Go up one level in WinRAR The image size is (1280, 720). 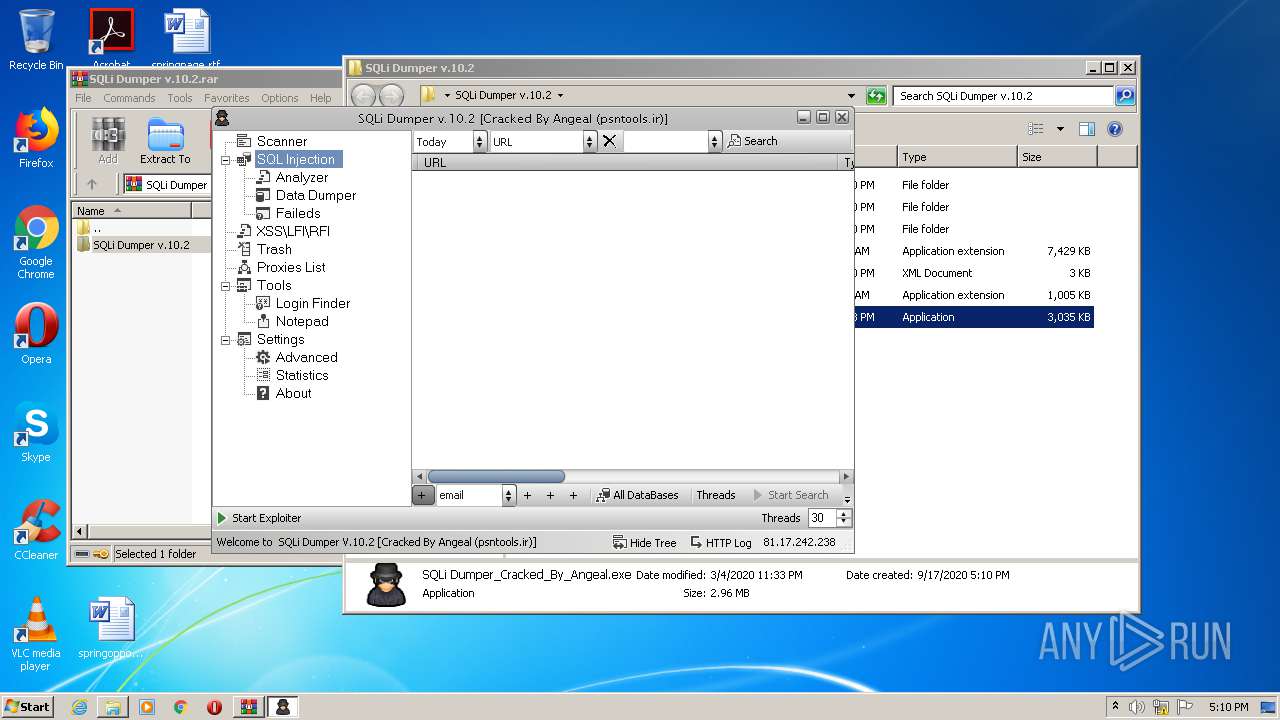coord(92,184)
